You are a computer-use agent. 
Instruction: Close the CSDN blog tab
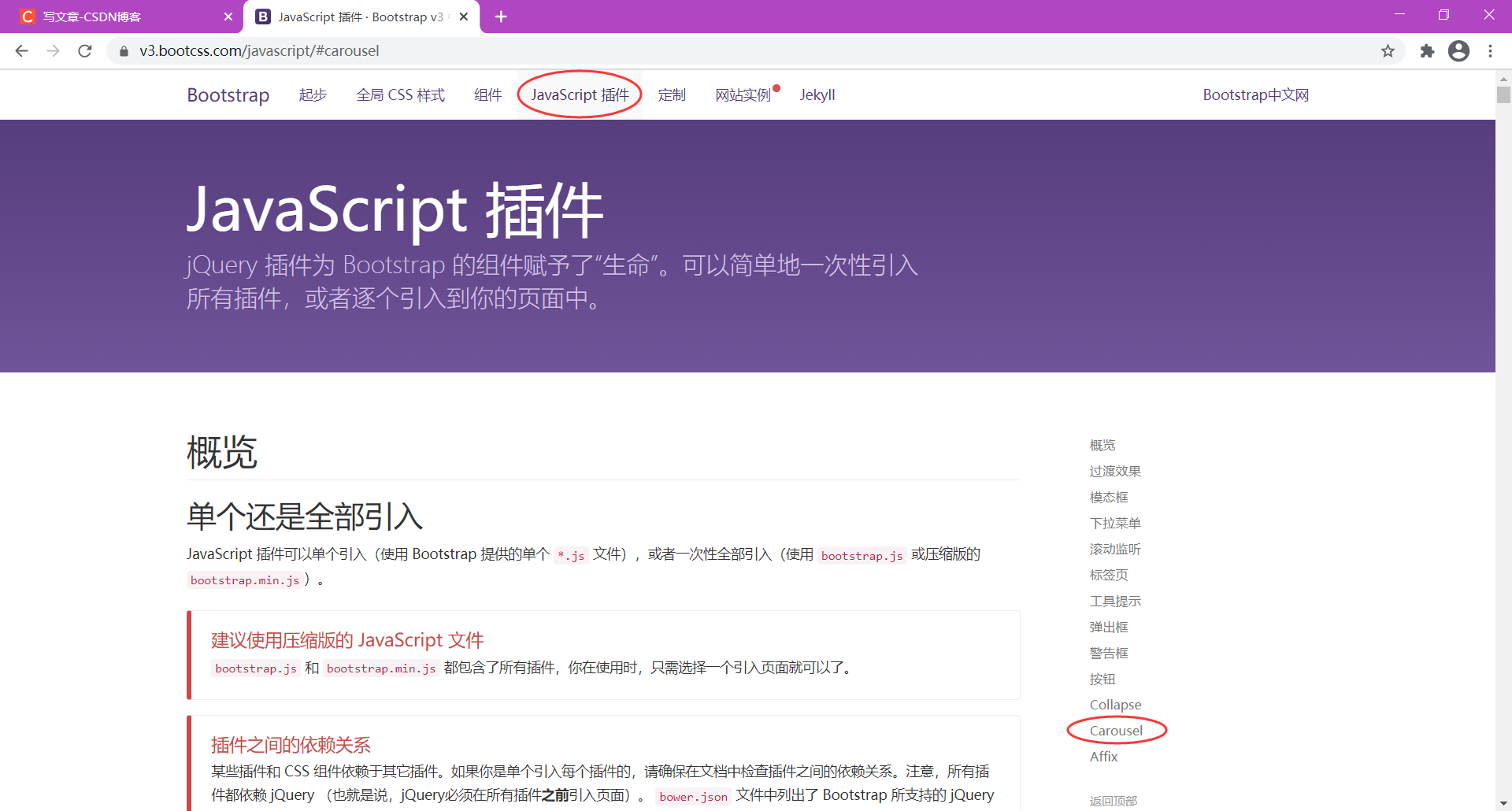(x=228, y=17)
